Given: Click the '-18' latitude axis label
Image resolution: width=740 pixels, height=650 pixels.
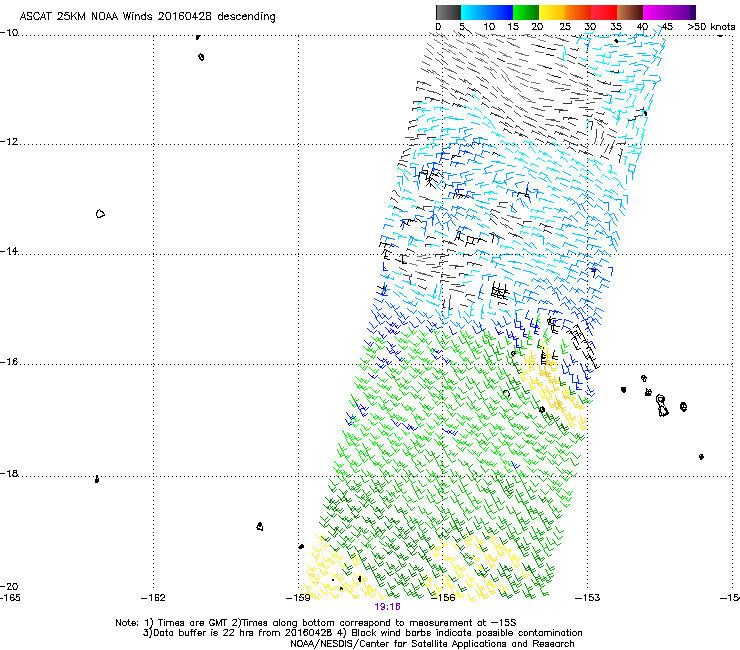Looking at the screenshot, I should click(9, 473).
